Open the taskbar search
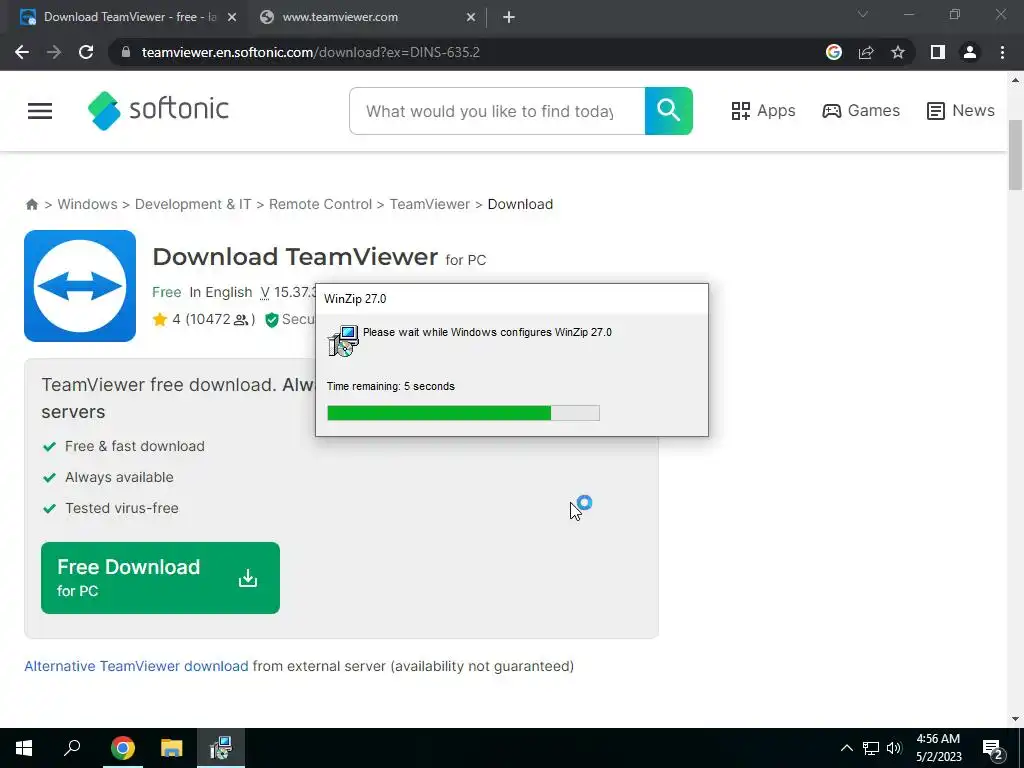This screenshot has height=768, width=1024. point(72,748)
